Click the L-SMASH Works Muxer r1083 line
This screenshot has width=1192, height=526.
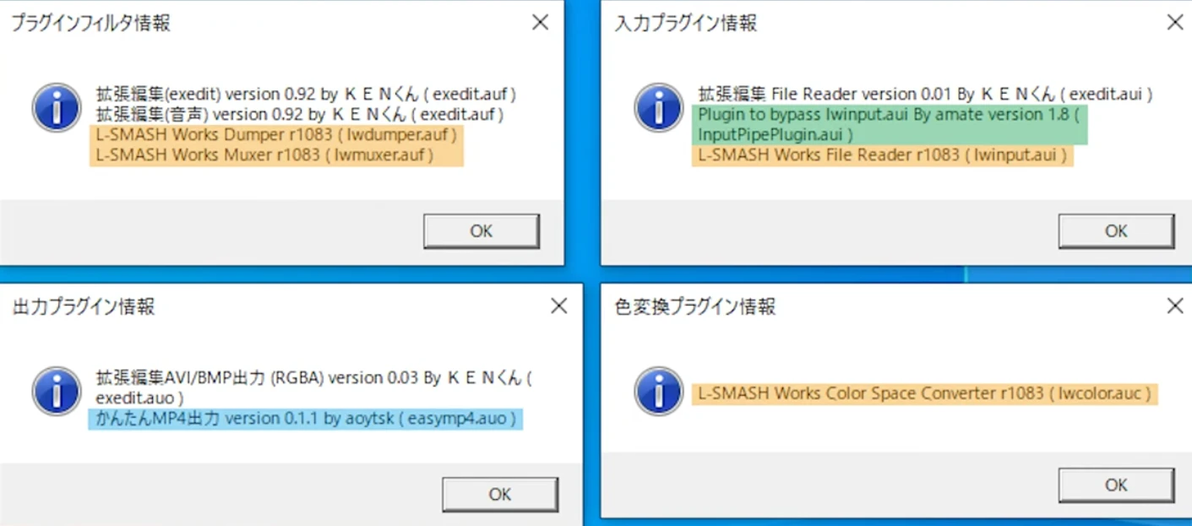(276, 156)
